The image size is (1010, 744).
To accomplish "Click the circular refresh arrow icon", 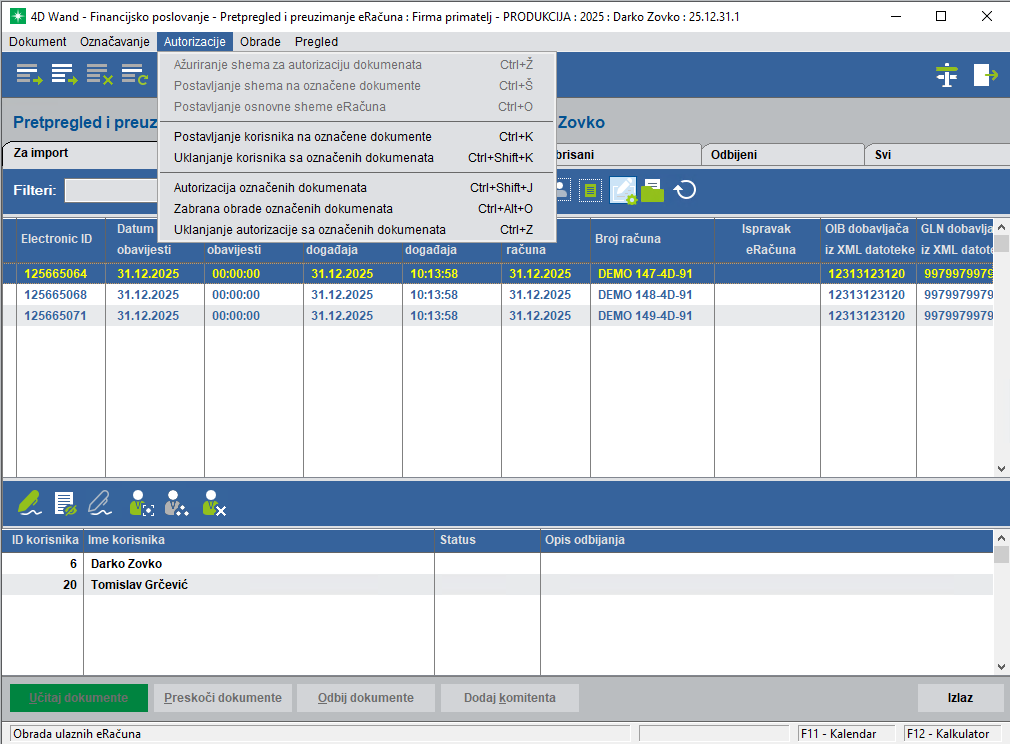I will point(685,190).
